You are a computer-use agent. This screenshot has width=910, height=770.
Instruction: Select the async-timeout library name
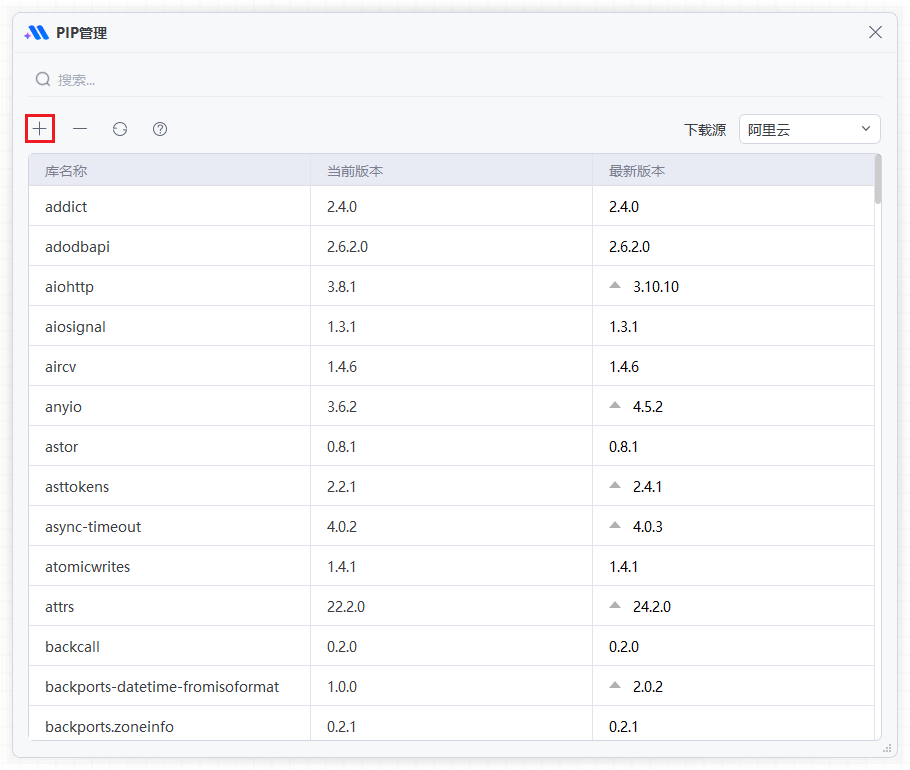coord(93,527)
